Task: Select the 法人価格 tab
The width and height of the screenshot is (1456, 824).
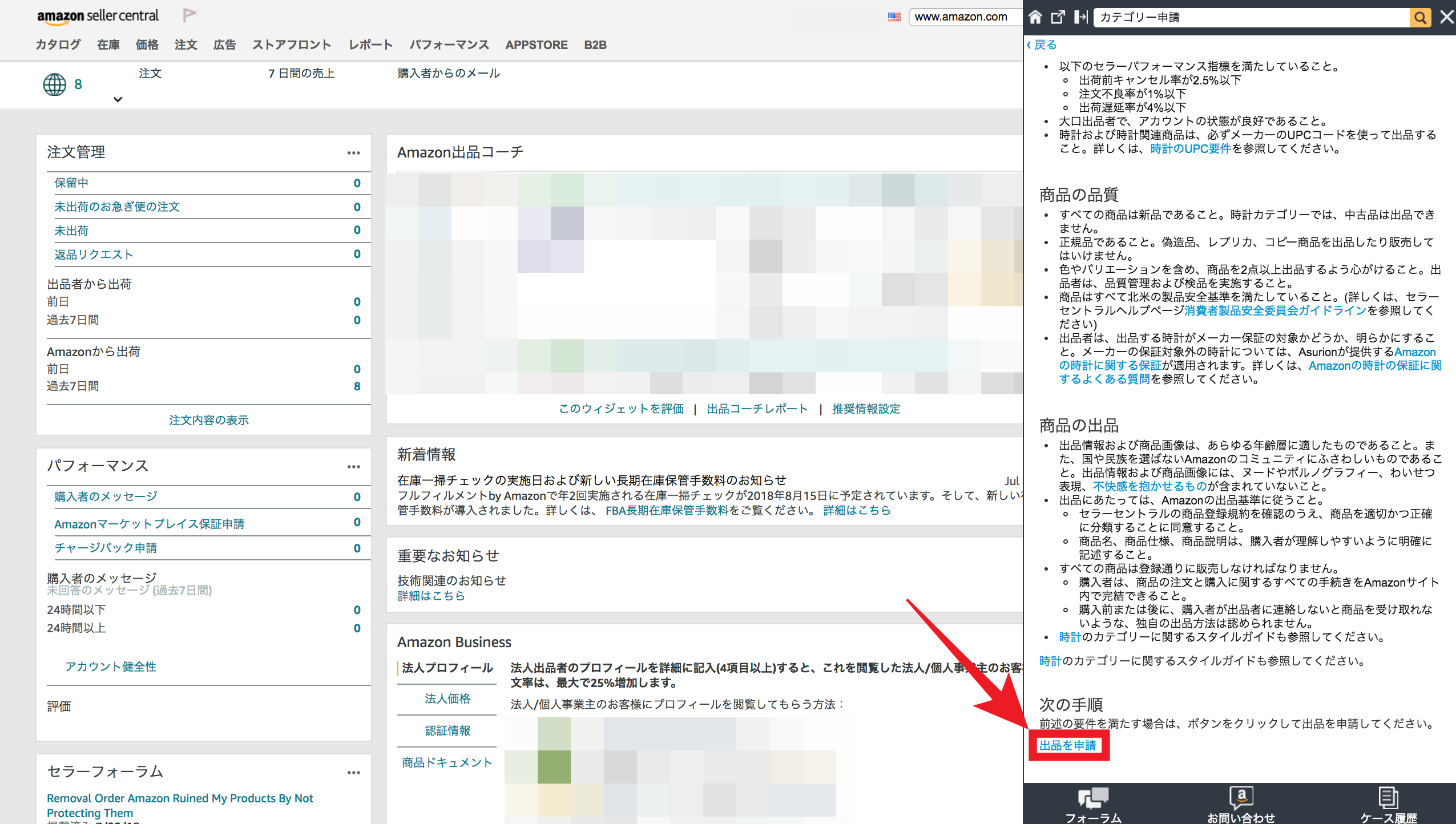Action: (447, 699)
